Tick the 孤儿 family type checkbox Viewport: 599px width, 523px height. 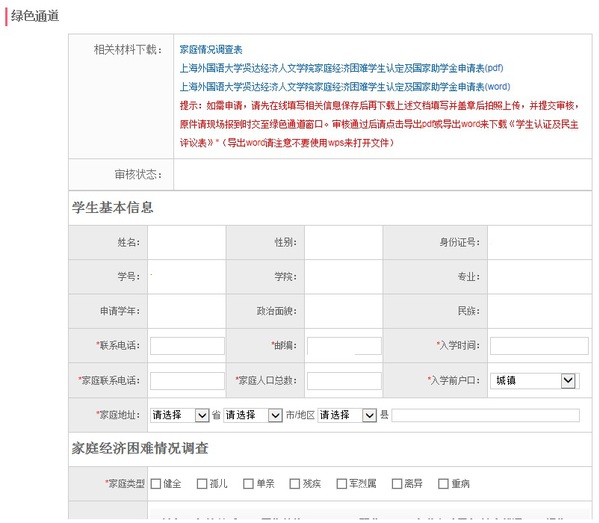(202, 484)
